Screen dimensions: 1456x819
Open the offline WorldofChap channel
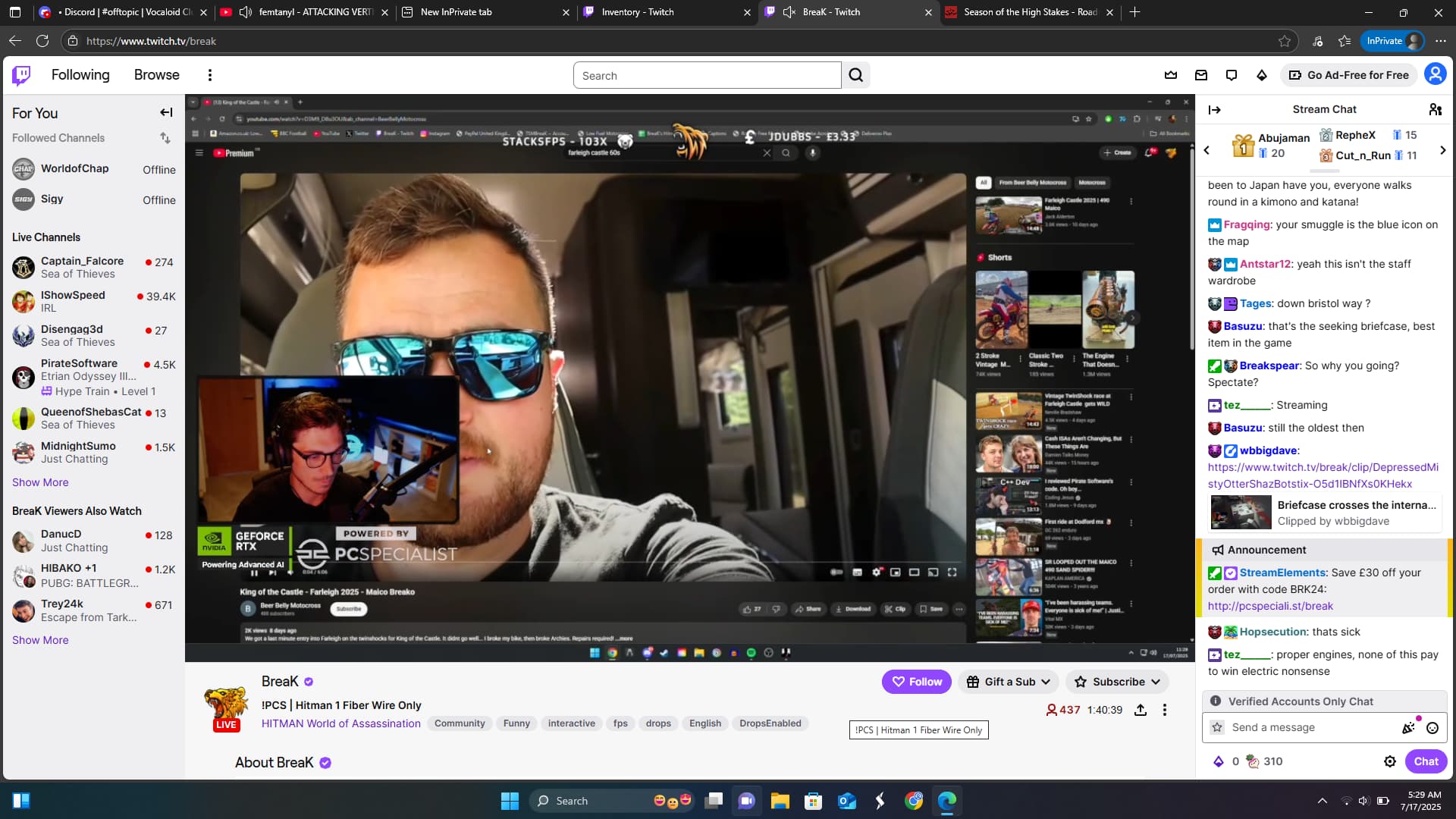click(x=93, y=168)
